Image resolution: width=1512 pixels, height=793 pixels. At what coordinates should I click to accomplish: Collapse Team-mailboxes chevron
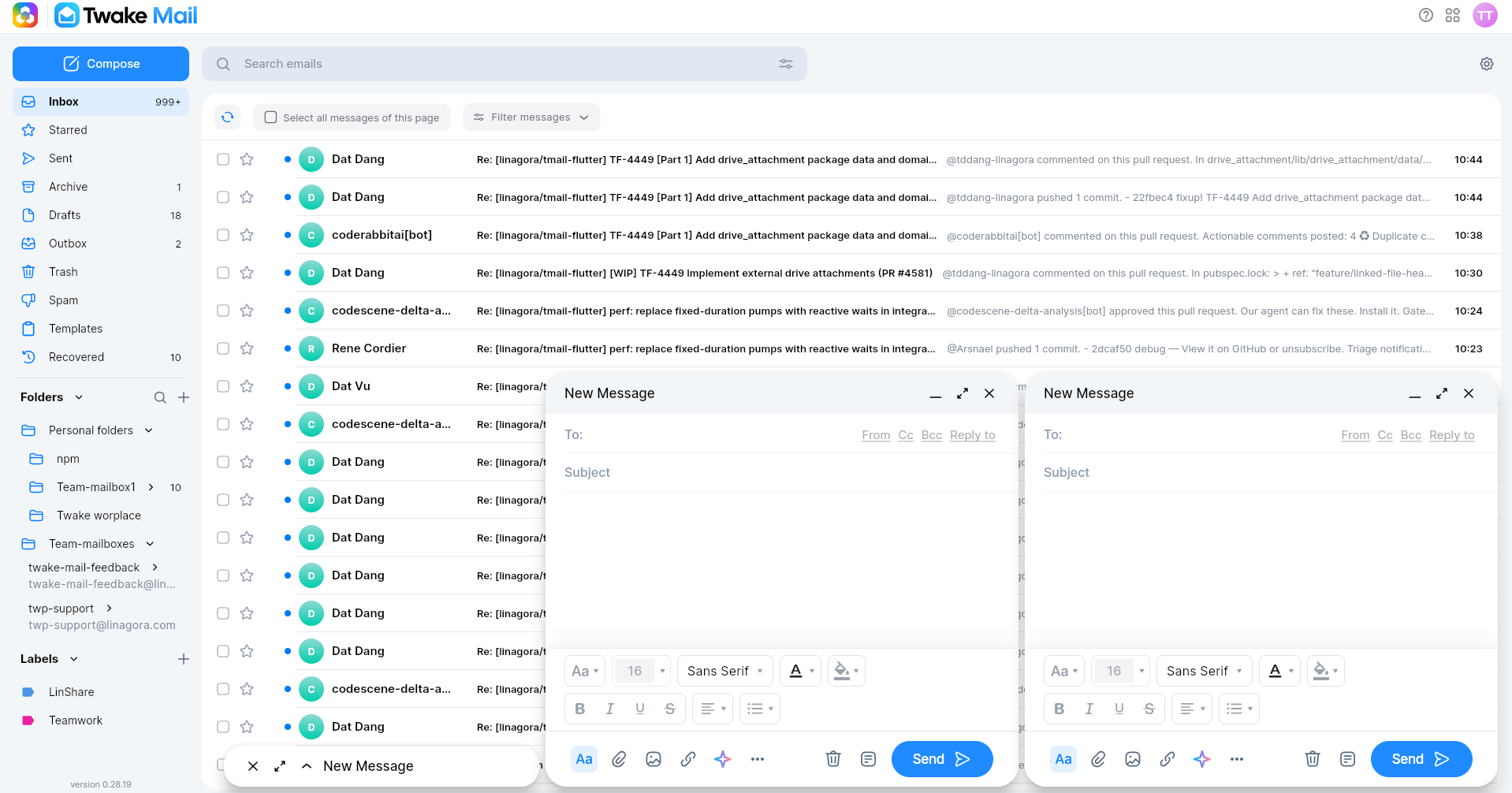point(151,544)
